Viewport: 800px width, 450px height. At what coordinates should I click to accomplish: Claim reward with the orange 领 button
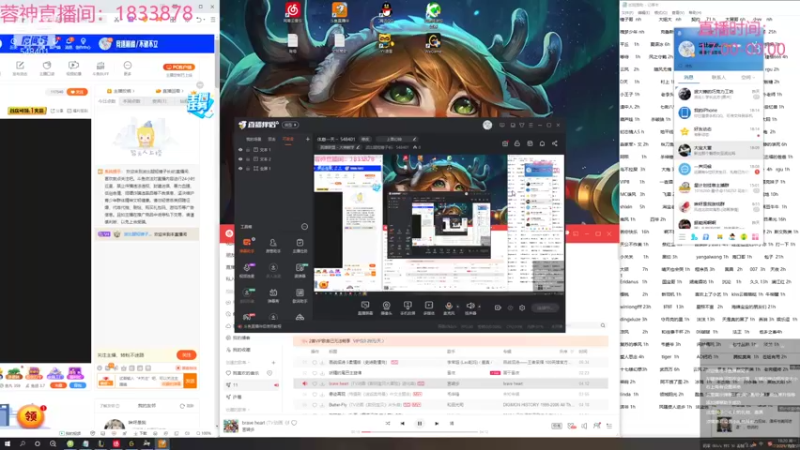click(x=31, y=416)
